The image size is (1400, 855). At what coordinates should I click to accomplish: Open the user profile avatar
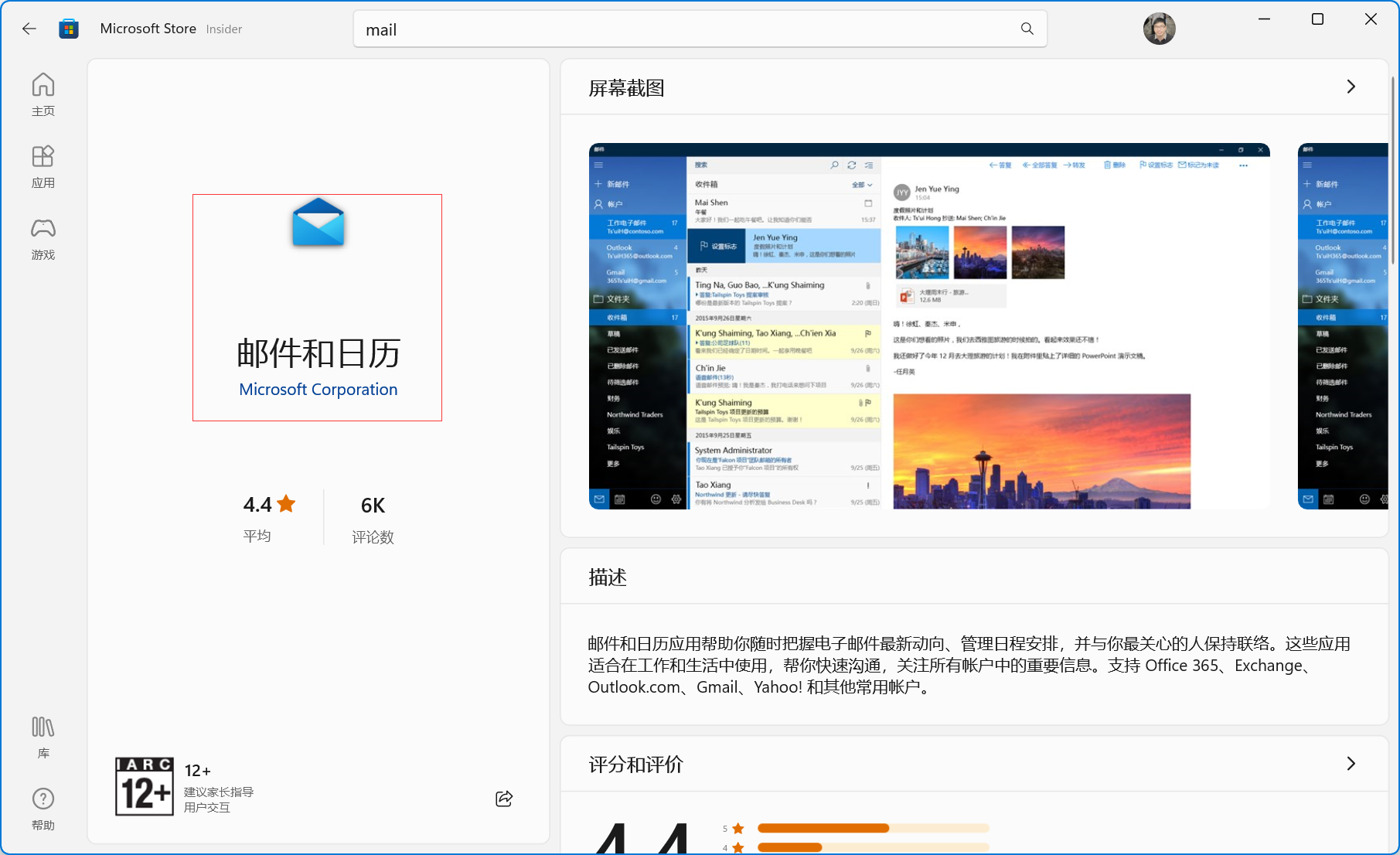(x=1159, y=29)
